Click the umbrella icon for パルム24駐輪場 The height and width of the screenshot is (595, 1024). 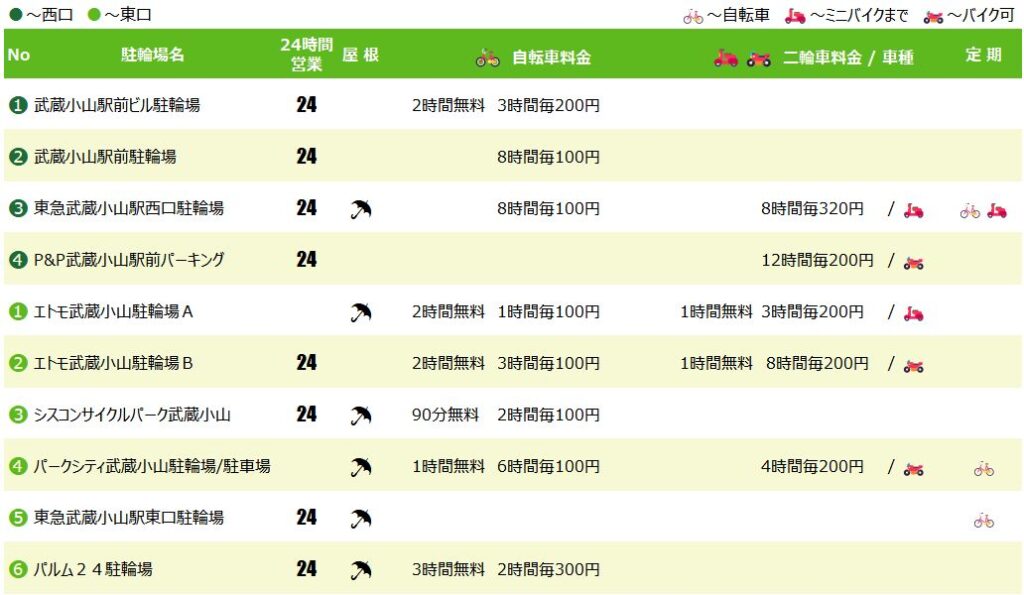(361, 570)
